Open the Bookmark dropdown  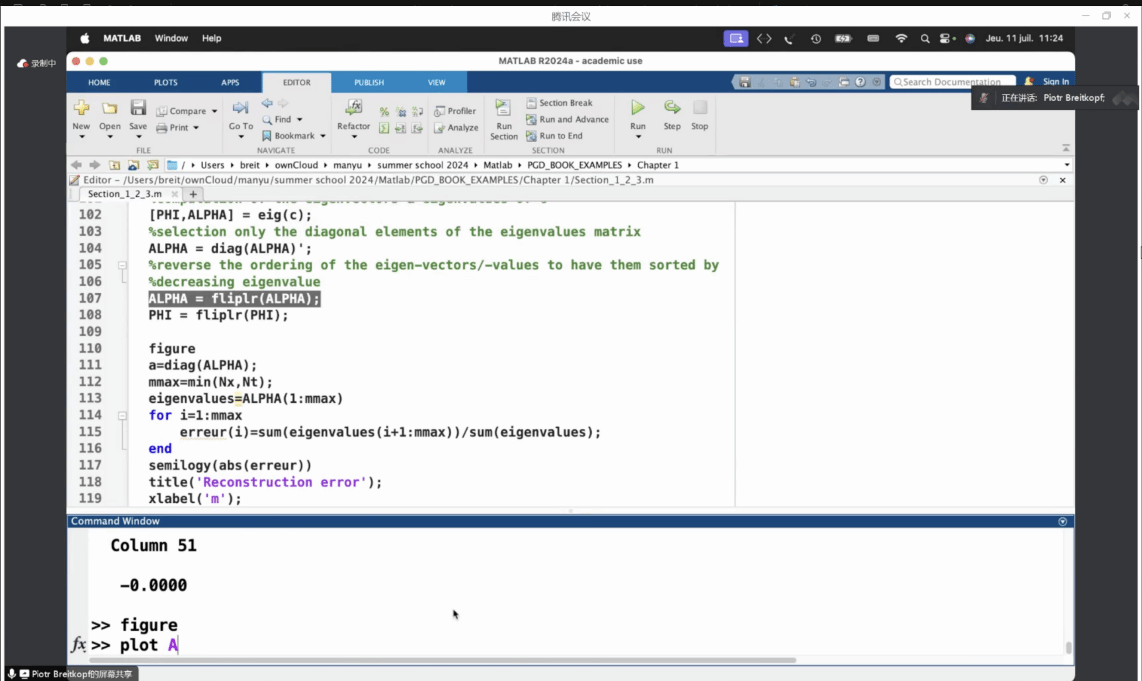(x=322, y=136)
